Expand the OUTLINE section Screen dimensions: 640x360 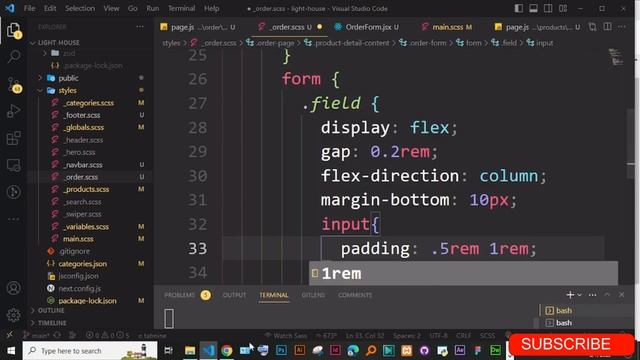(51, 310)
